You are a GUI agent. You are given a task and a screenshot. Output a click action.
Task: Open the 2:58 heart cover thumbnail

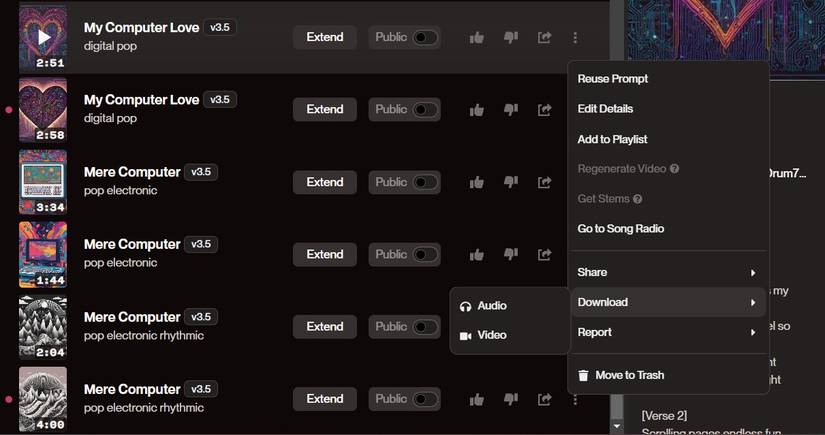pyautogui.click(x=43, y=110)
